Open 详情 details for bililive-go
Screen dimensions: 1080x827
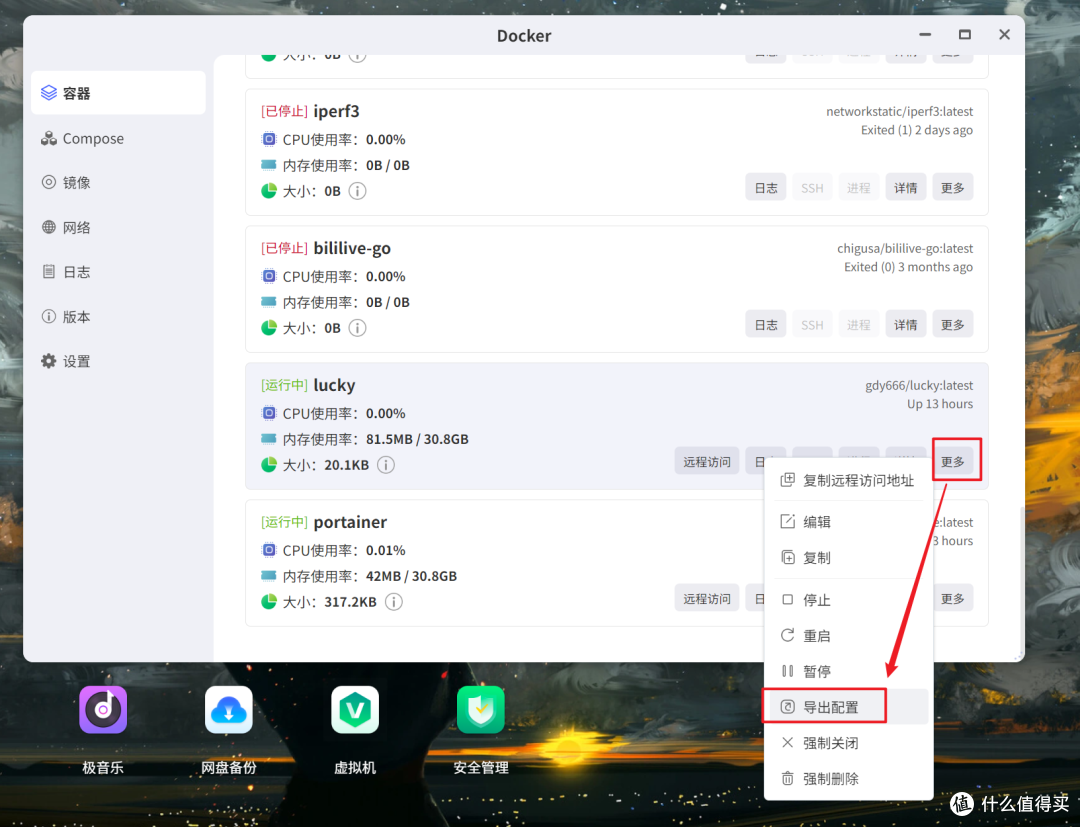pyautogui.click(x=905, y=324)
